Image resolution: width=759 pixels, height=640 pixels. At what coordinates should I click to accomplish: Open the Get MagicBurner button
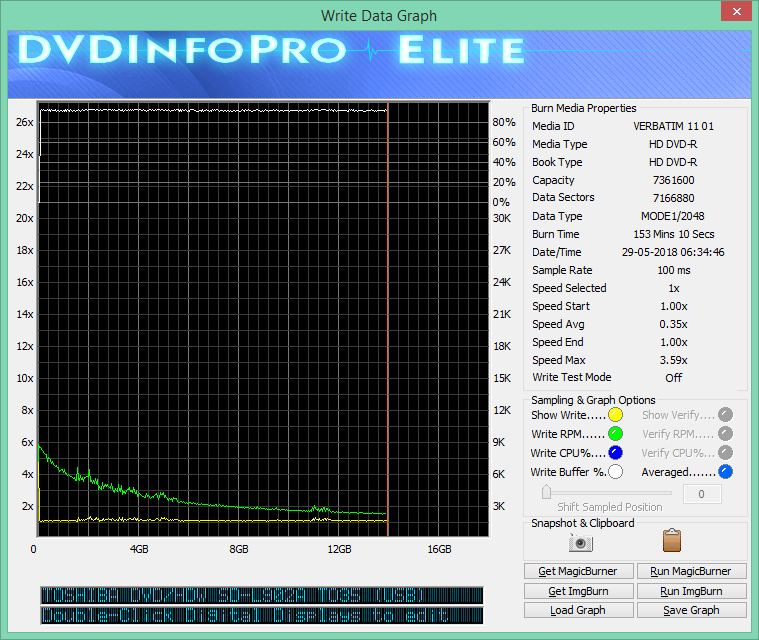[578, 571]
